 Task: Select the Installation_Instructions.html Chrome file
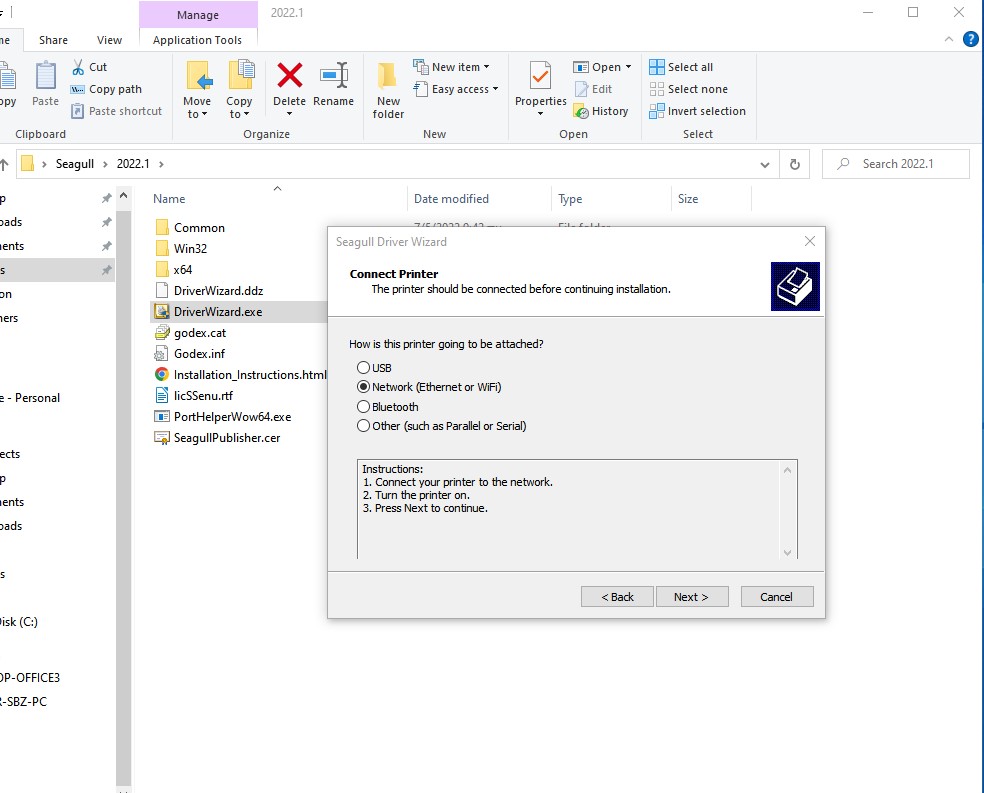241,375
